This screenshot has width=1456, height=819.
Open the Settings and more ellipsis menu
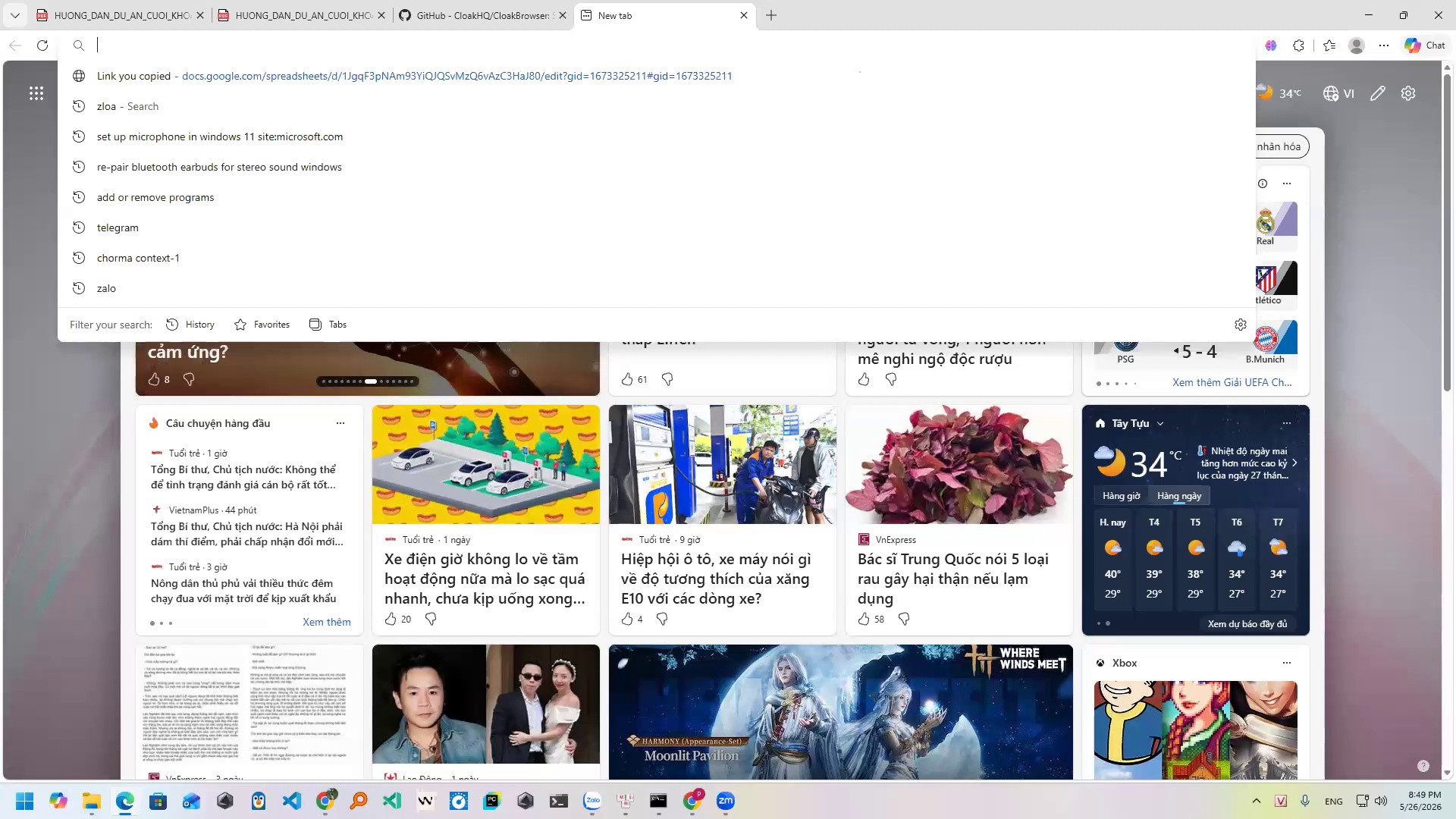click(x=1384, y=45)
